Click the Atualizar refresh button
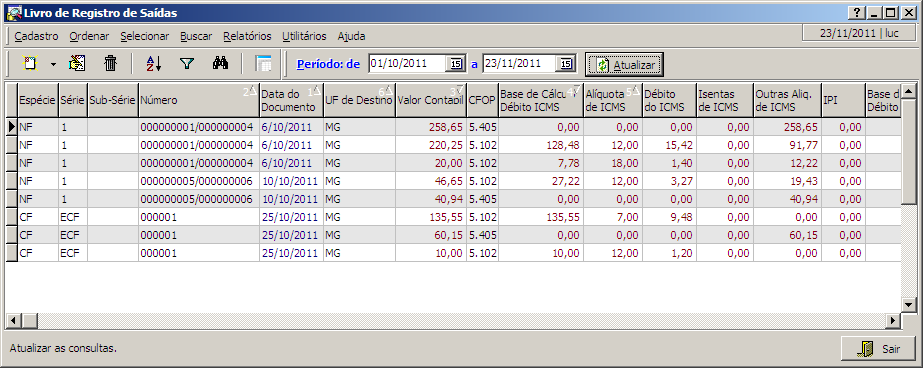Screen dimensions: 923x368 (x=625, y=65)
